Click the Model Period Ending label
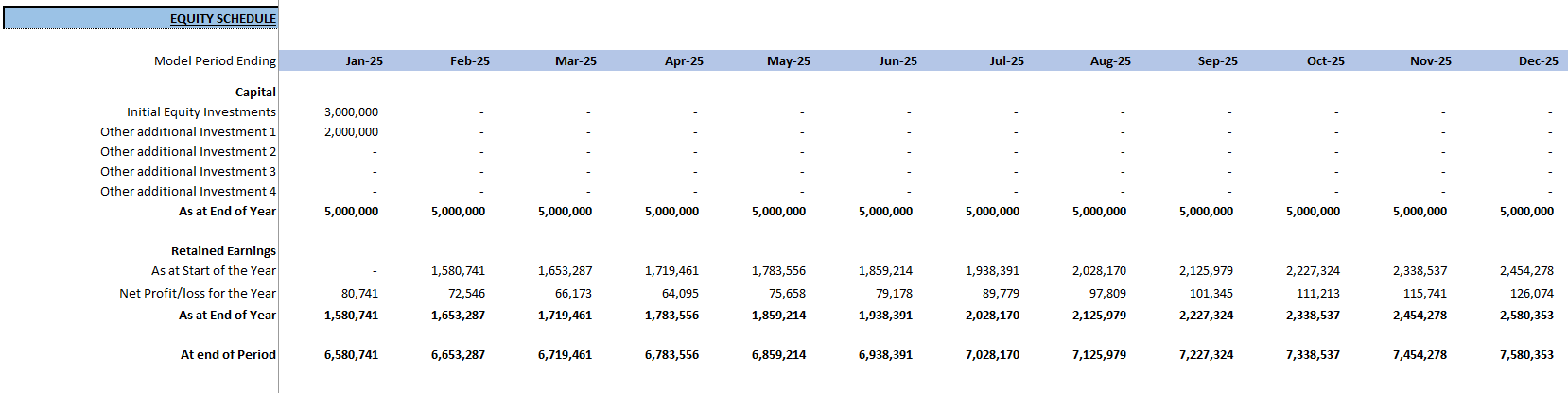The height and width of the screenshot is (393, 1568). tap(215, 61)
